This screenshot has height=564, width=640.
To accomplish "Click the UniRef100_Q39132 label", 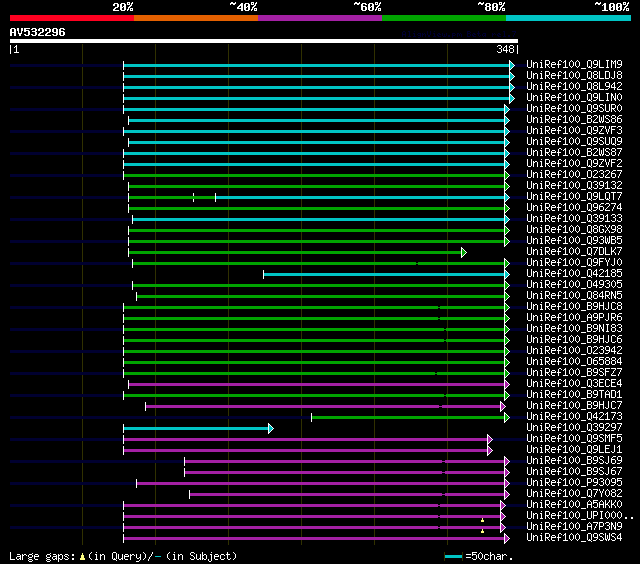I will click(574, 186).
